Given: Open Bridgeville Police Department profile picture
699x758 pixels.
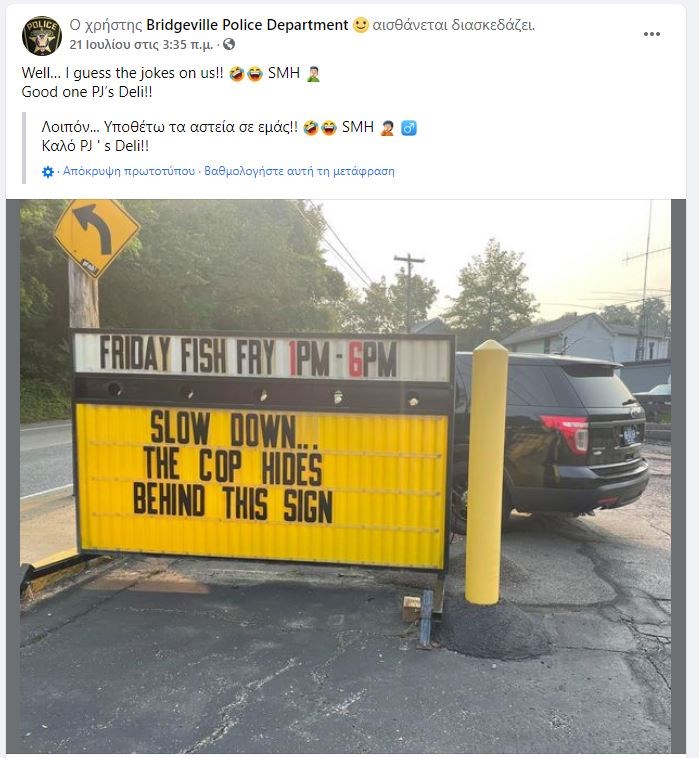Looking at the screenshot, I should click(42, 36).
